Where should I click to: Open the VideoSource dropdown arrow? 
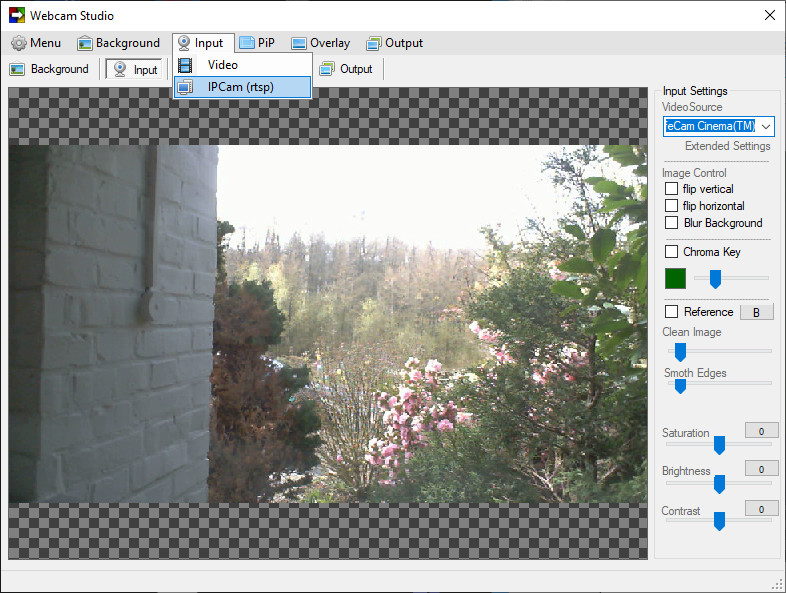(765, 126)
